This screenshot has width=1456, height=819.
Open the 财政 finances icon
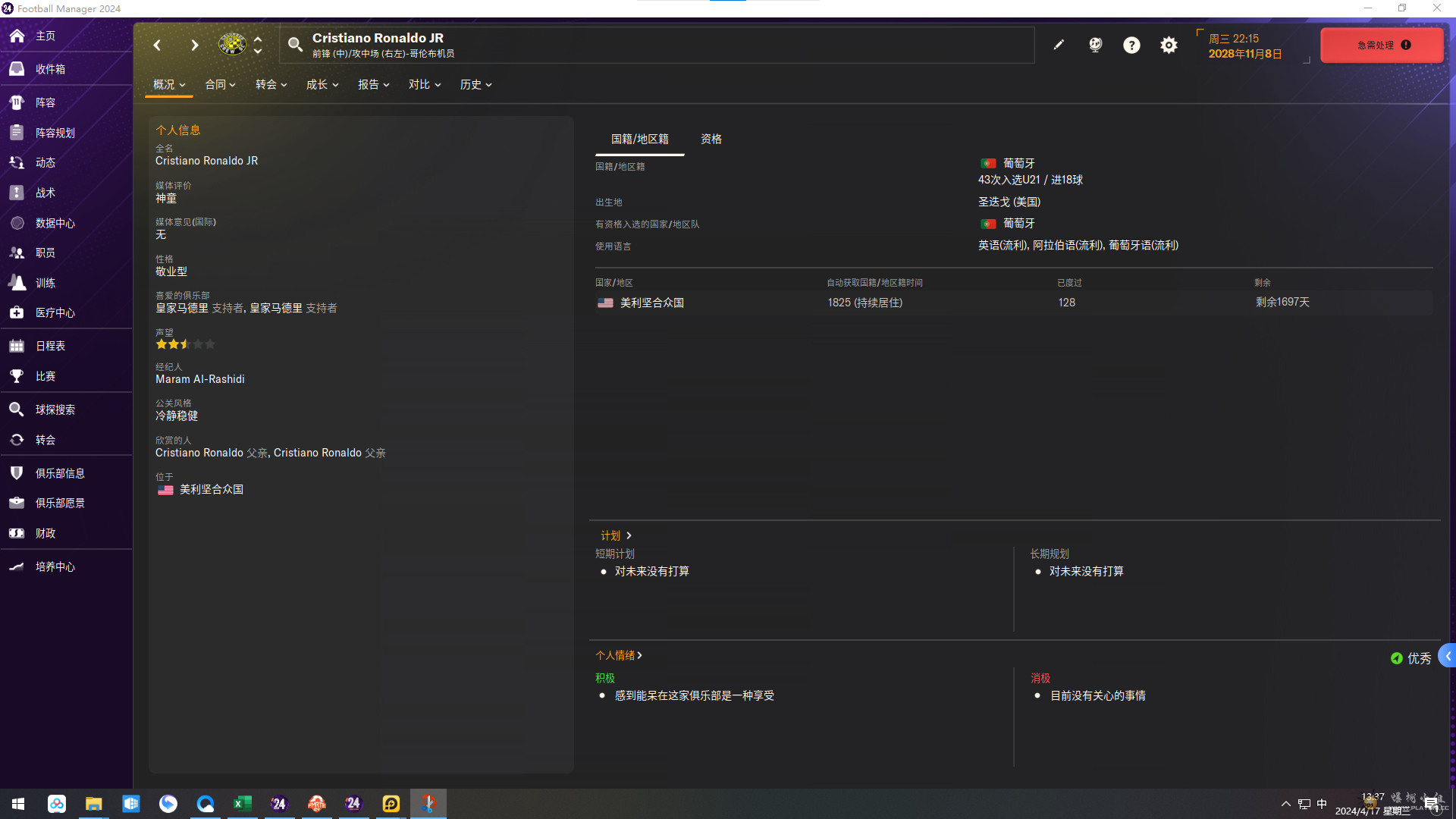[x=17, y=533]
